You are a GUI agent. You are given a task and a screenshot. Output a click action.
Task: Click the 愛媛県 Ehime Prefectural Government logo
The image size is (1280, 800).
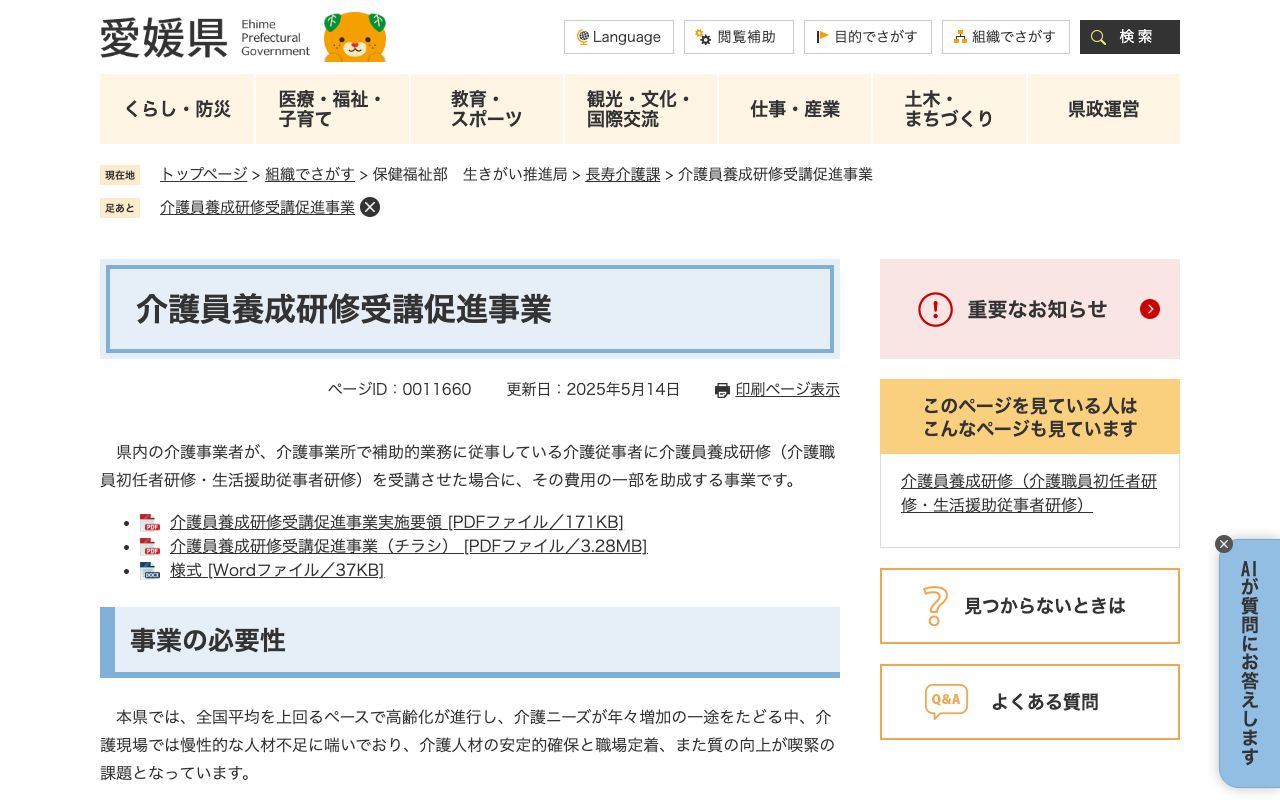pyautogui.click(x=164, y=37)
